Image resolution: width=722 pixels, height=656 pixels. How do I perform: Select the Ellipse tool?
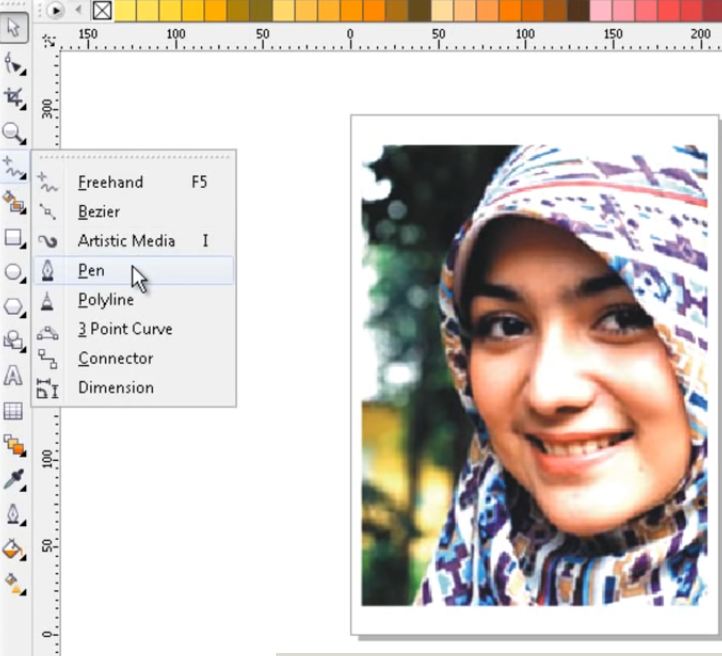14,272
